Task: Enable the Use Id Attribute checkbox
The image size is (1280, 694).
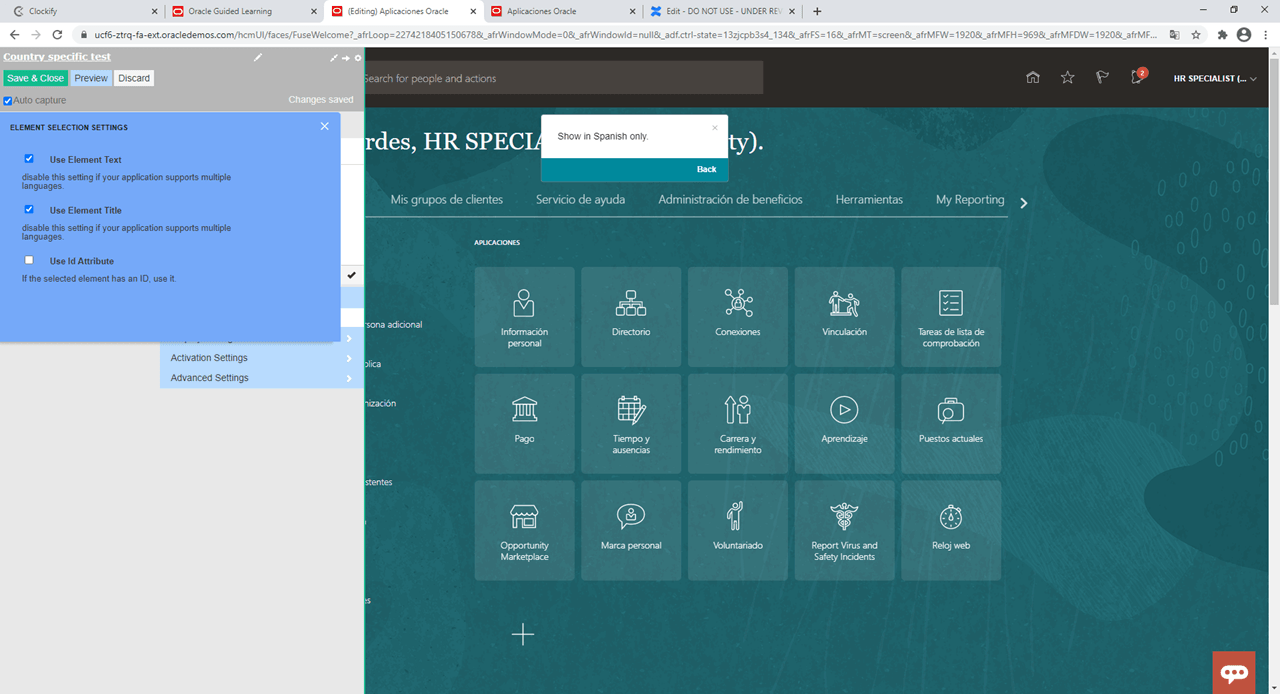Action: coord(29,260)
